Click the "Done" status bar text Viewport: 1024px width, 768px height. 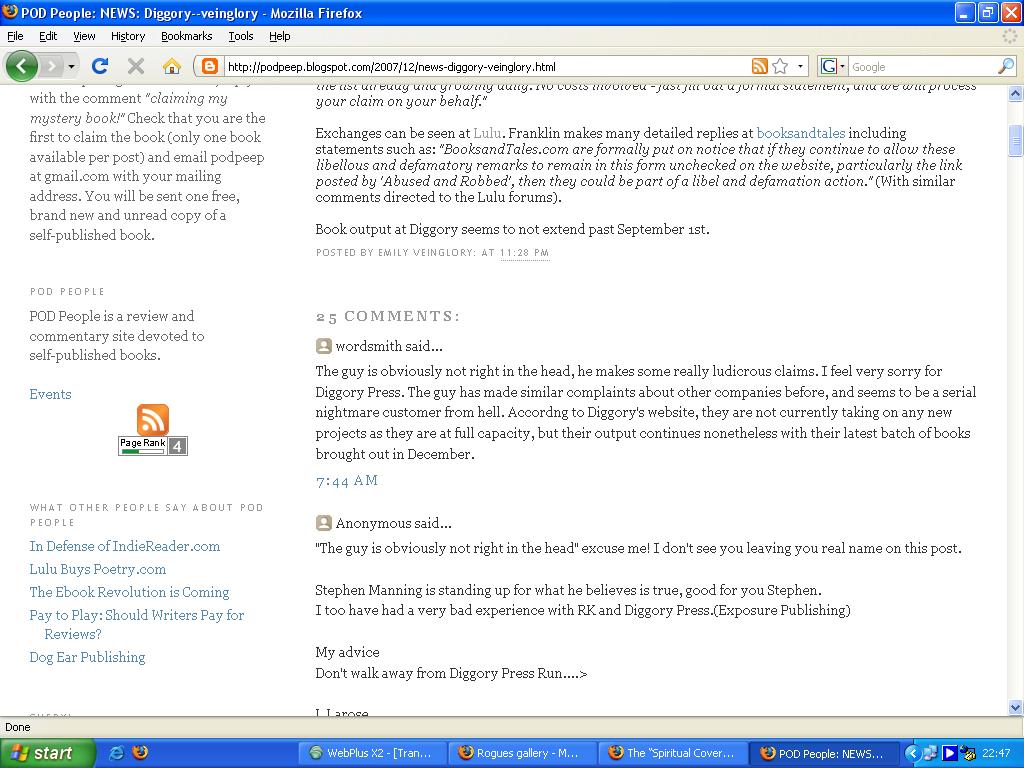[x=18, y=727]
